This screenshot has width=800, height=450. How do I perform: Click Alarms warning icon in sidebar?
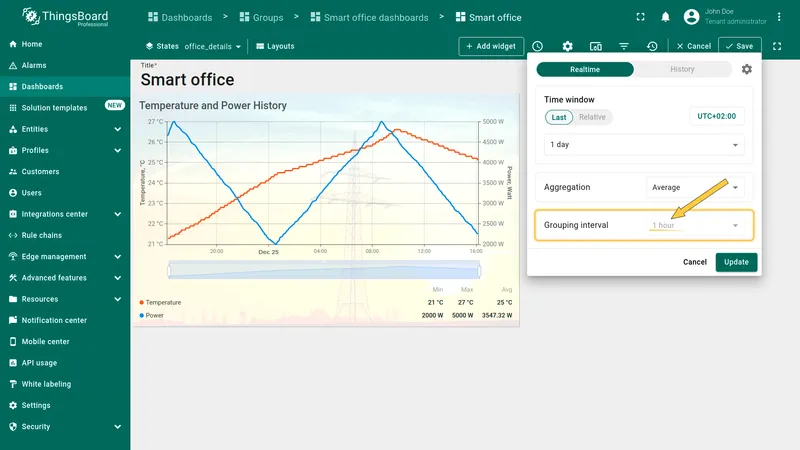13,65
